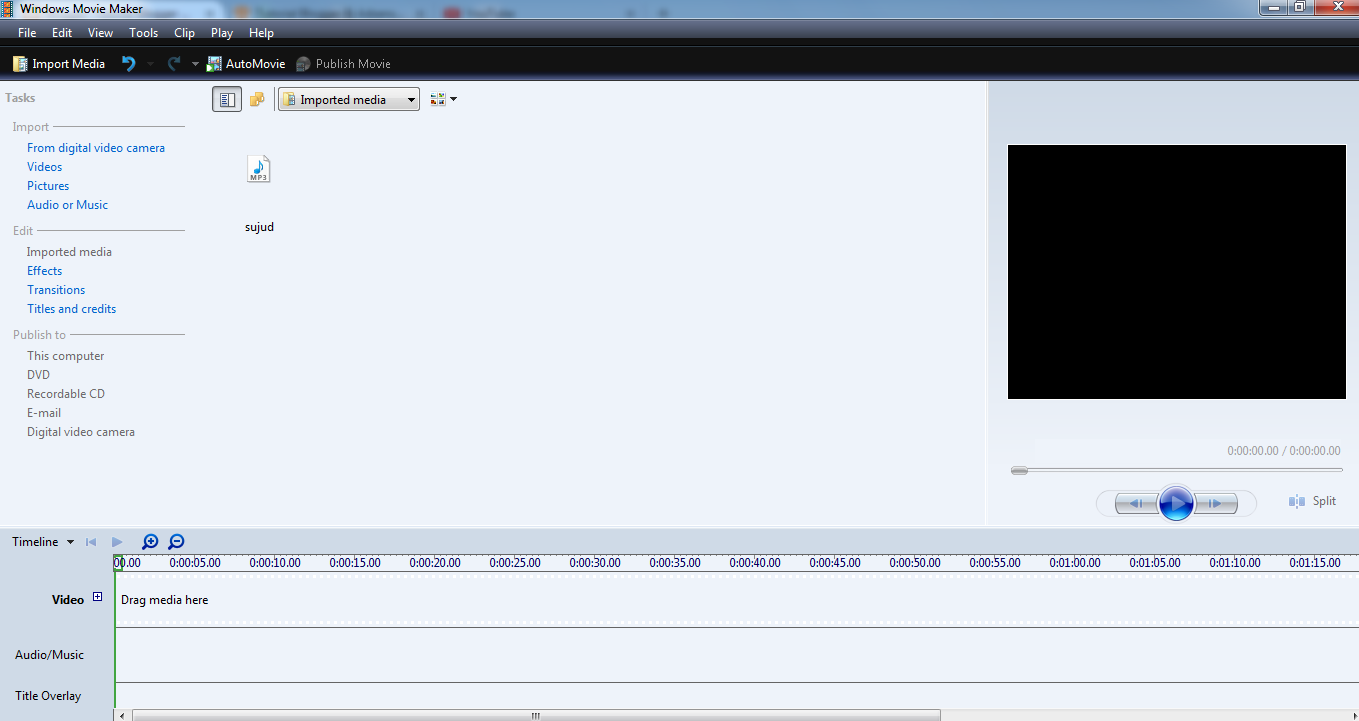Open the Clip menu
Screen dimensions: 1359x721
(184, 33)
